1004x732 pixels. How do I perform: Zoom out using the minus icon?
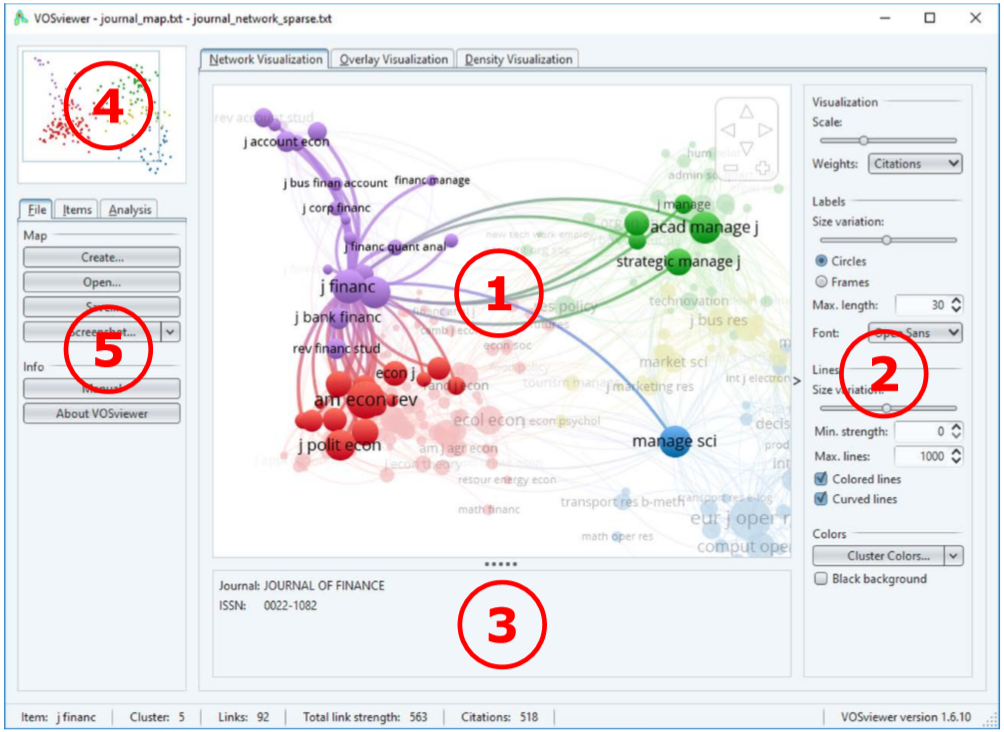pos(731,167)
